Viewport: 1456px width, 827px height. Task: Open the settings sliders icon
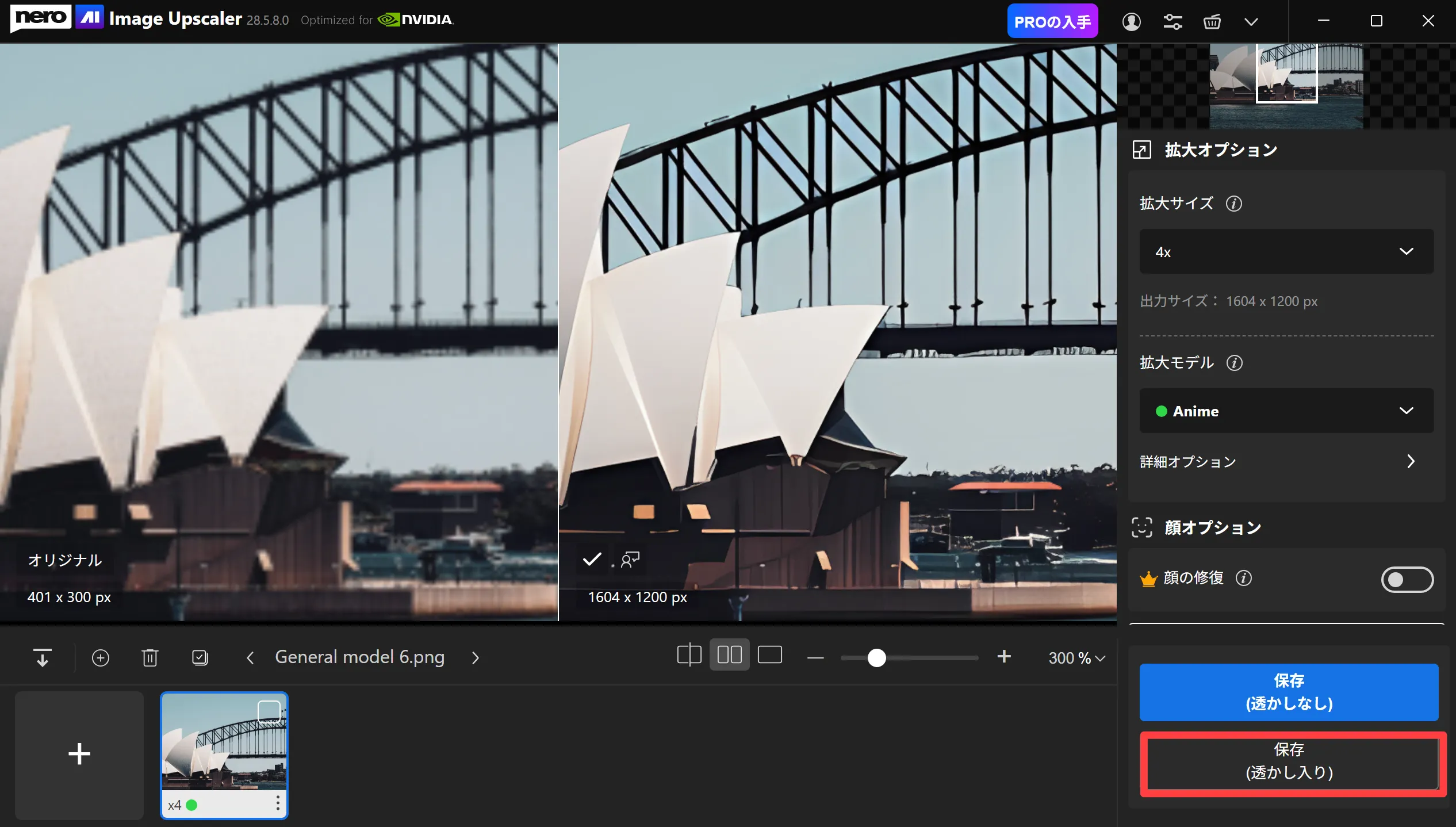[x=1173, y=22]
